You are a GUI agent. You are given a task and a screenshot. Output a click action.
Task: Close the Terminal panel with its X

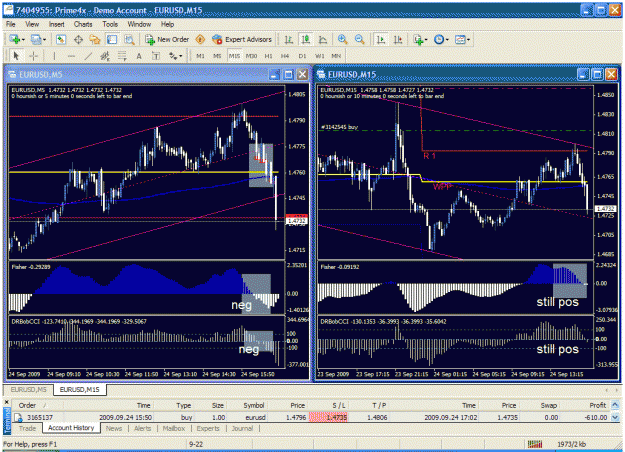pyautogui.click(x=6, y=402)
